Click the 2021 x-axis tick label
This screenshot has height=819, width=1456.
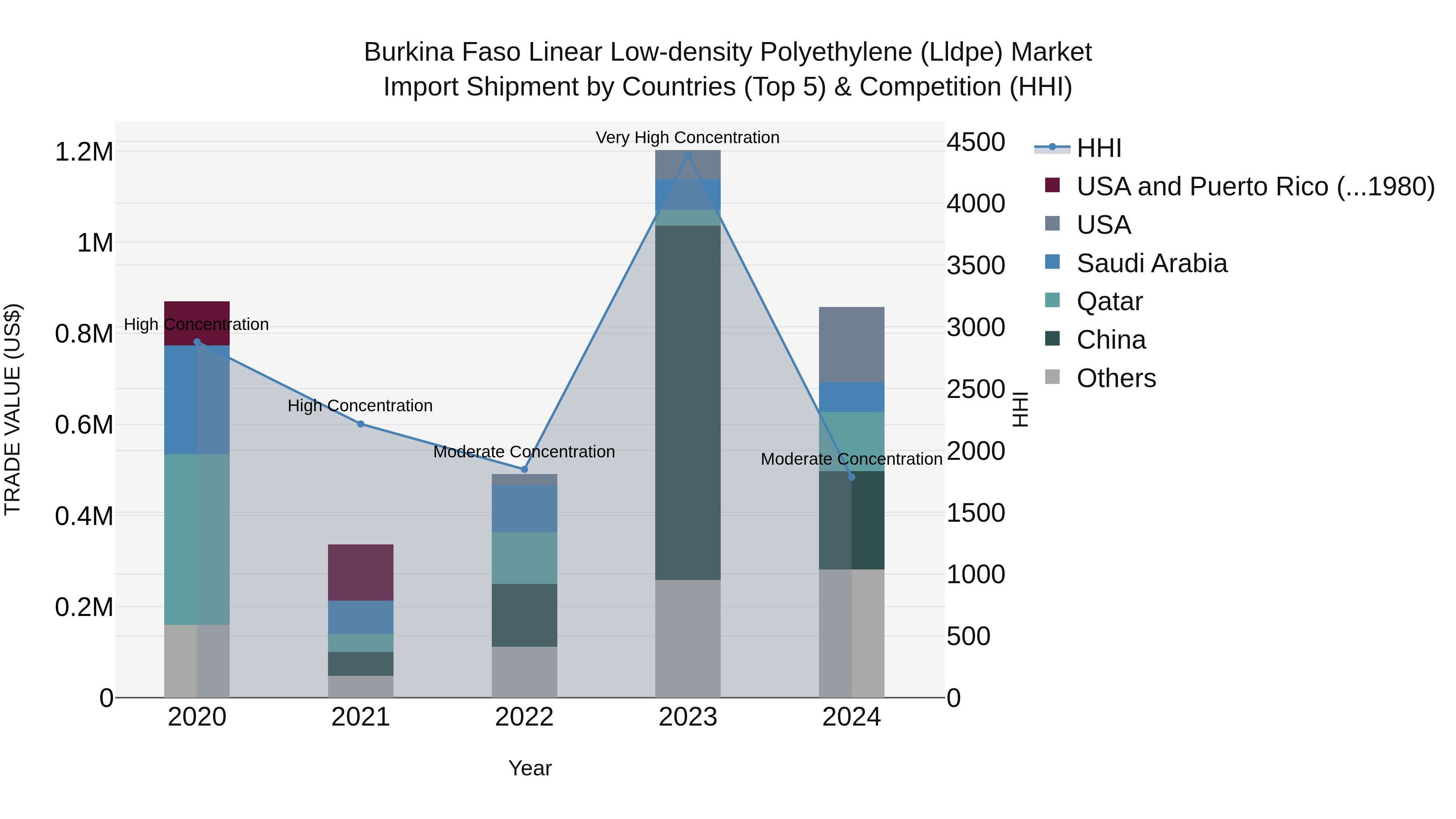coord(361,717)
